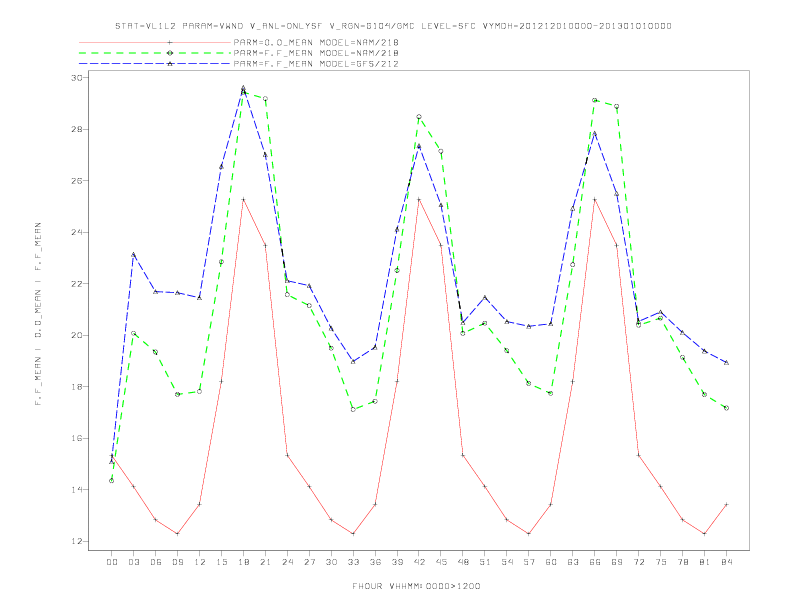Image resolution: width=792 pixels, height=612 pixels.
Task: Click the y-axis tick label 16
Action: [77, 438]
